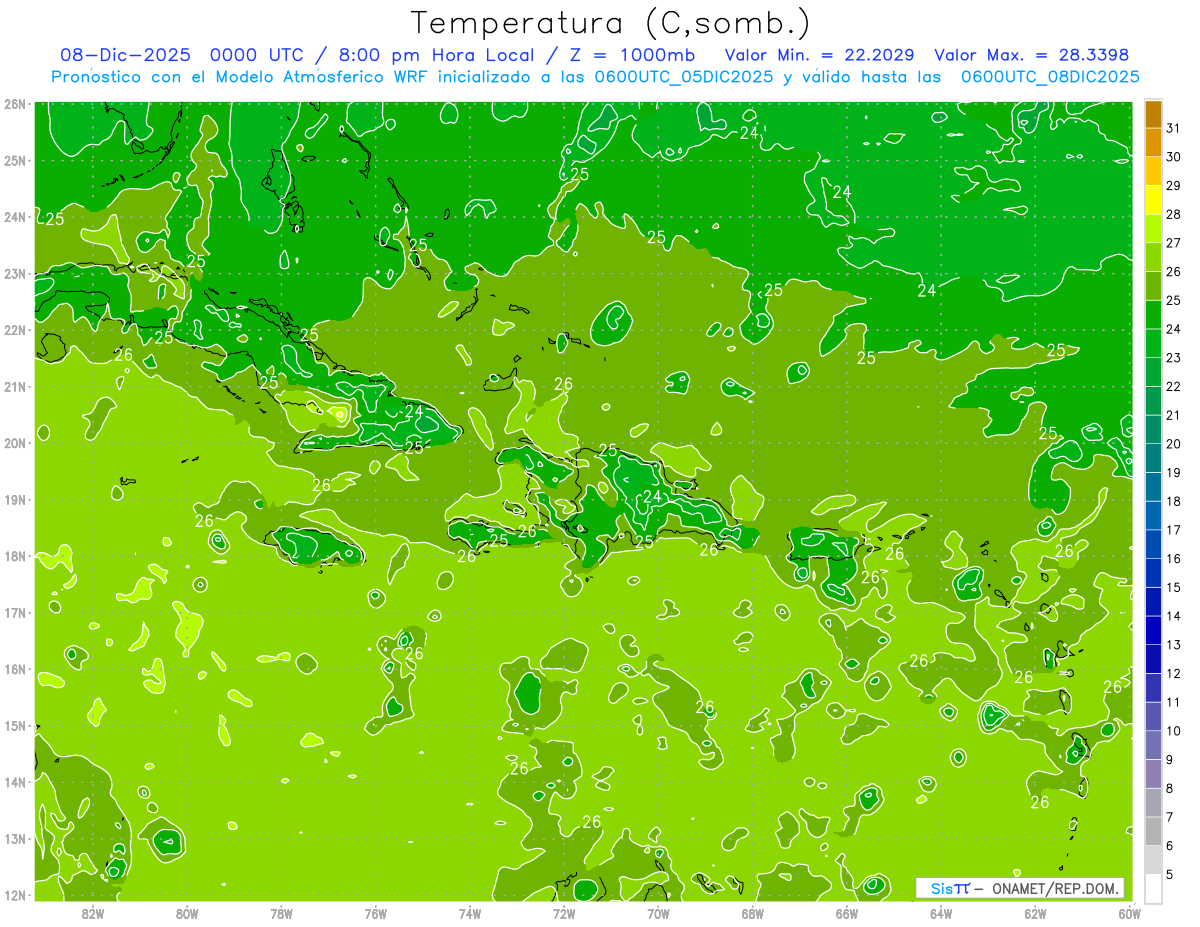
Task: Click the colorbar scale label "10"
Action: click(x=1173, y=731)
